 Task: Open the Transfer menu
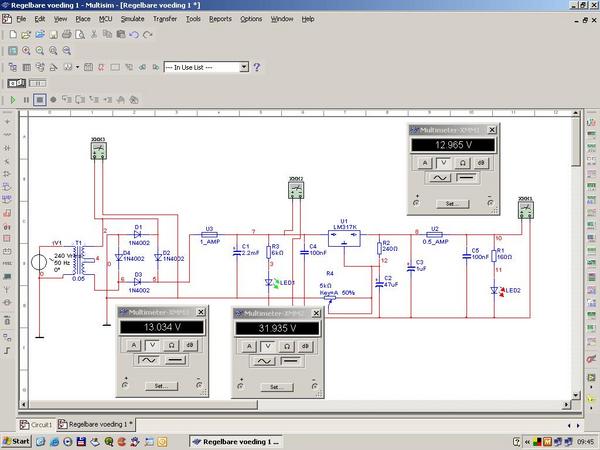tap(164, 19)
